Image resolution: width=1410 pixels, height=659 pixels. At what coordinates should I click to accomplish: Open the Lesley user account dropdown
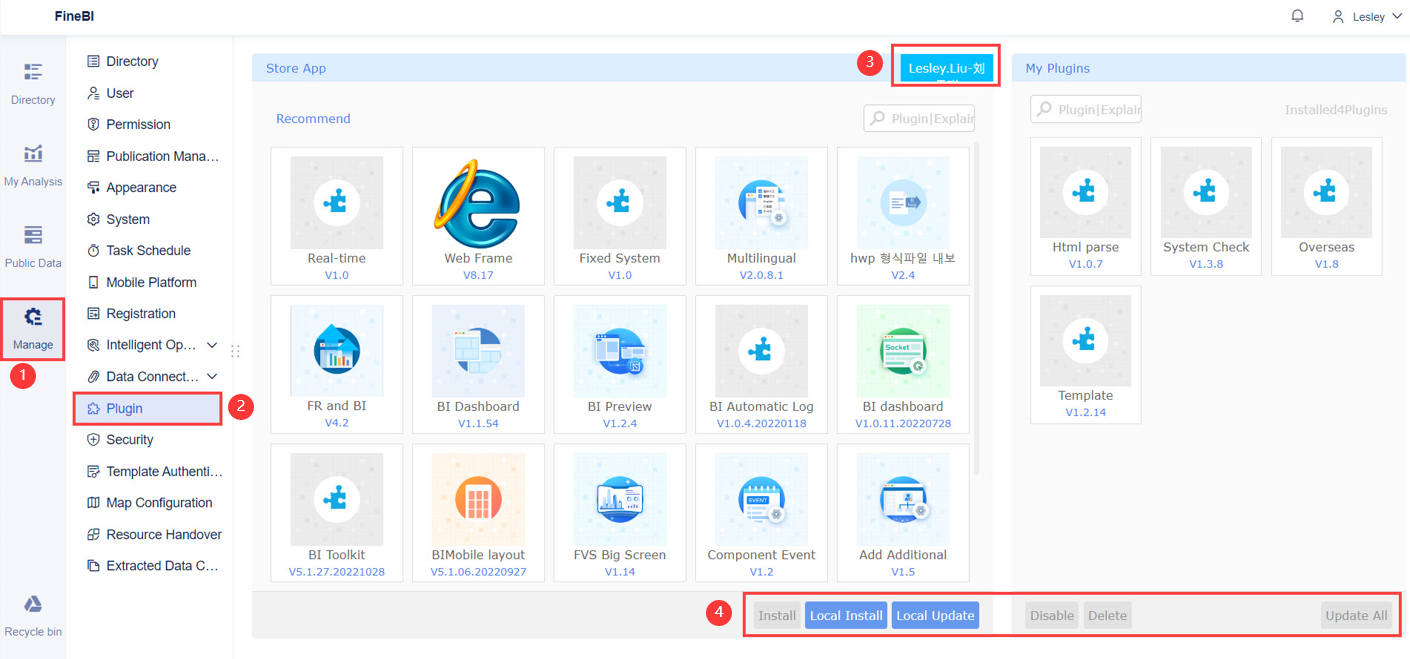click(1367, 16)
